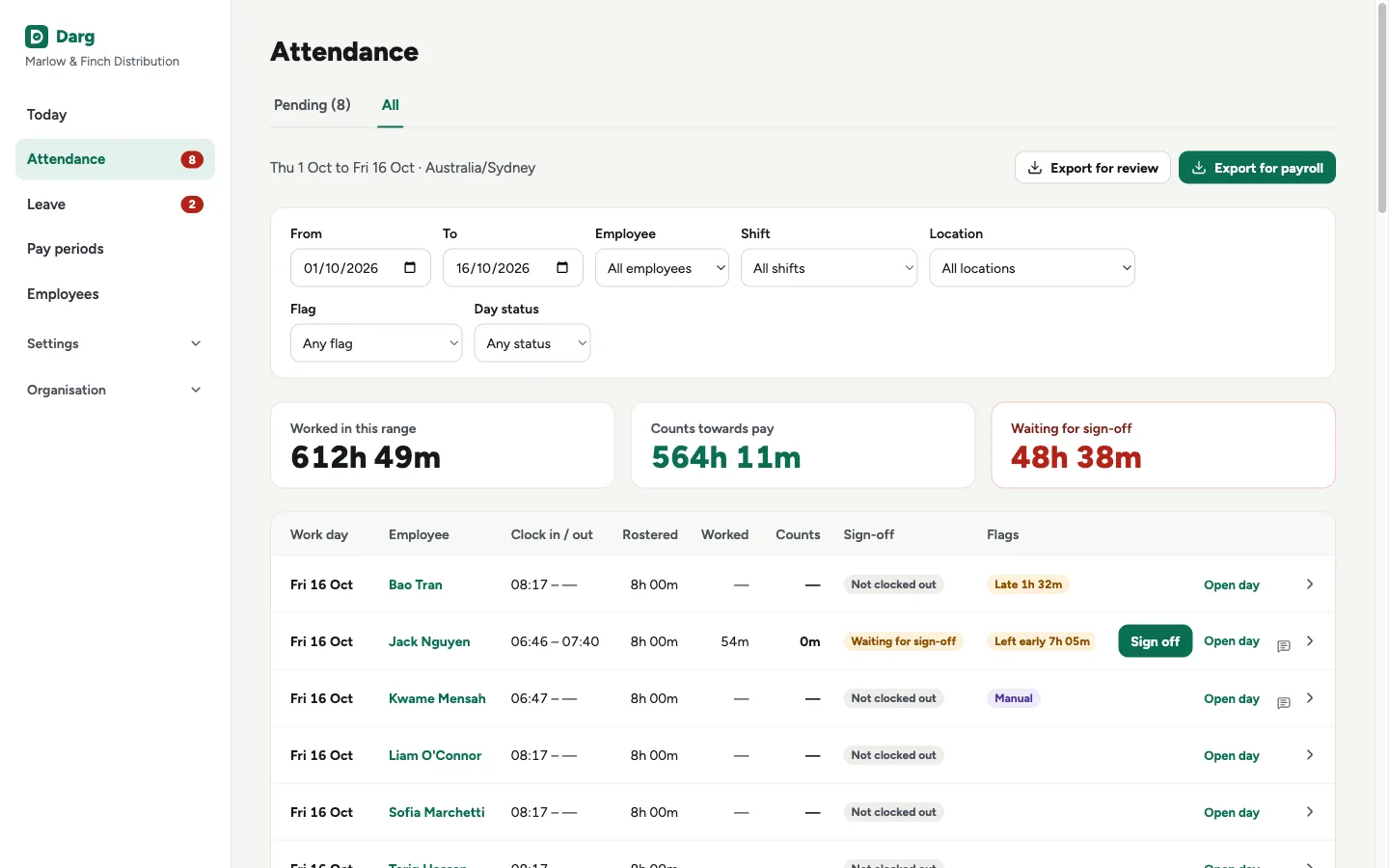
Task: Open the Location filter dropdown
Action: click(x=1032, y=268)
